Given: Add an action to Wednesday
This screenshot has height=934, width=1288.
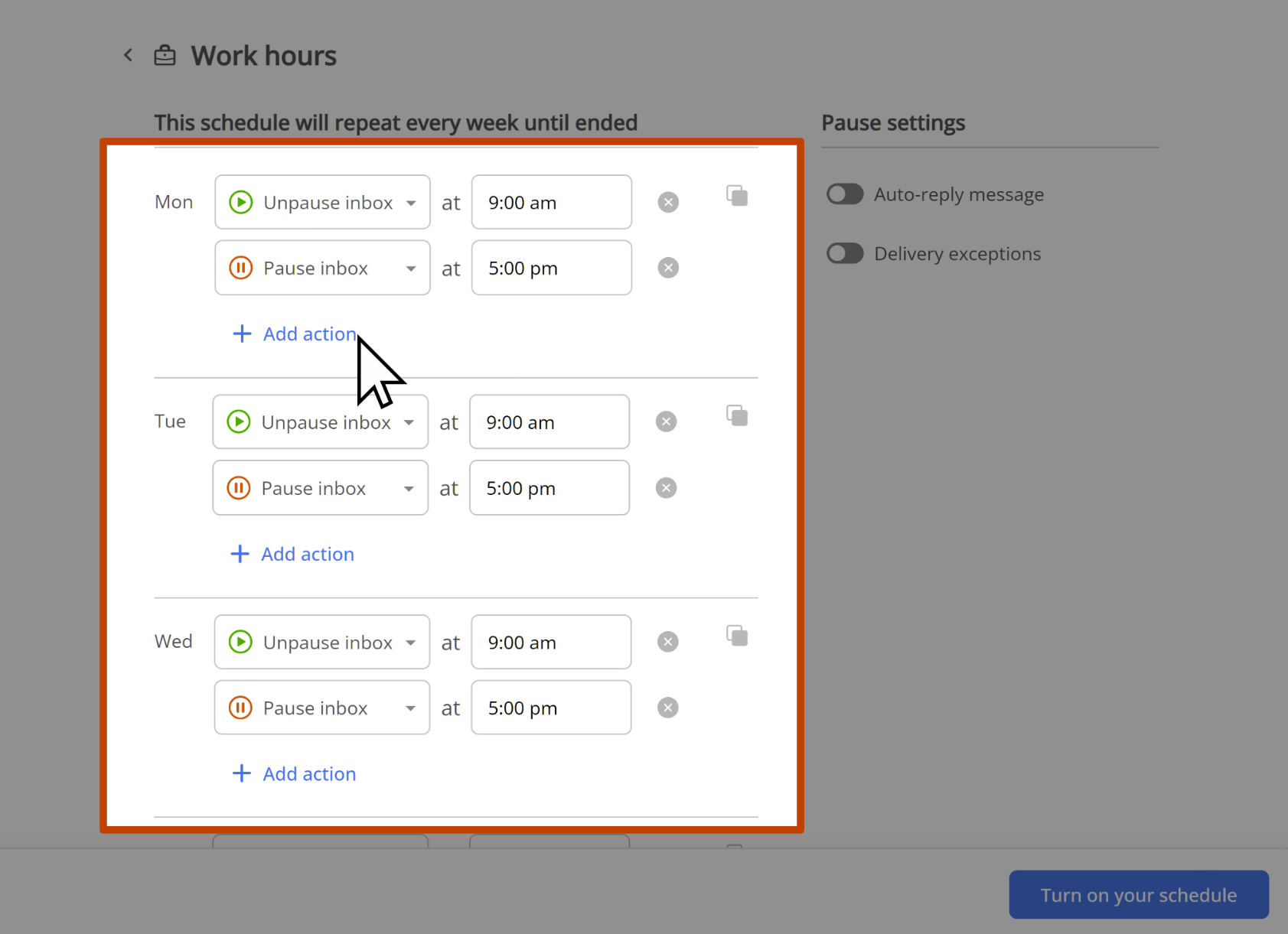Looking at the screenshot, I should click(x=294, y=773).
